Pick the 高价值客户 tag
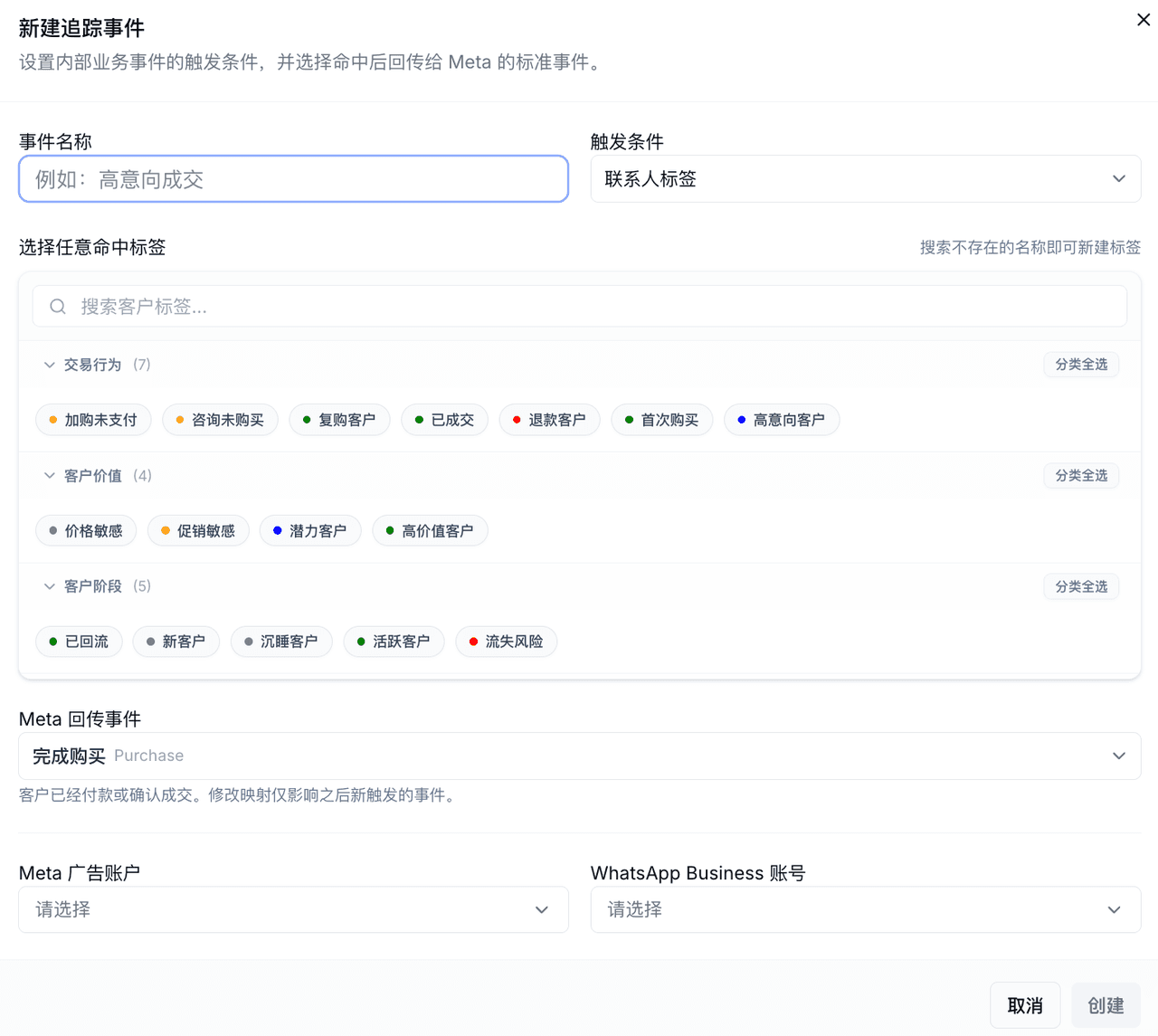The image size is (1158, 1036). click(431, 531)
